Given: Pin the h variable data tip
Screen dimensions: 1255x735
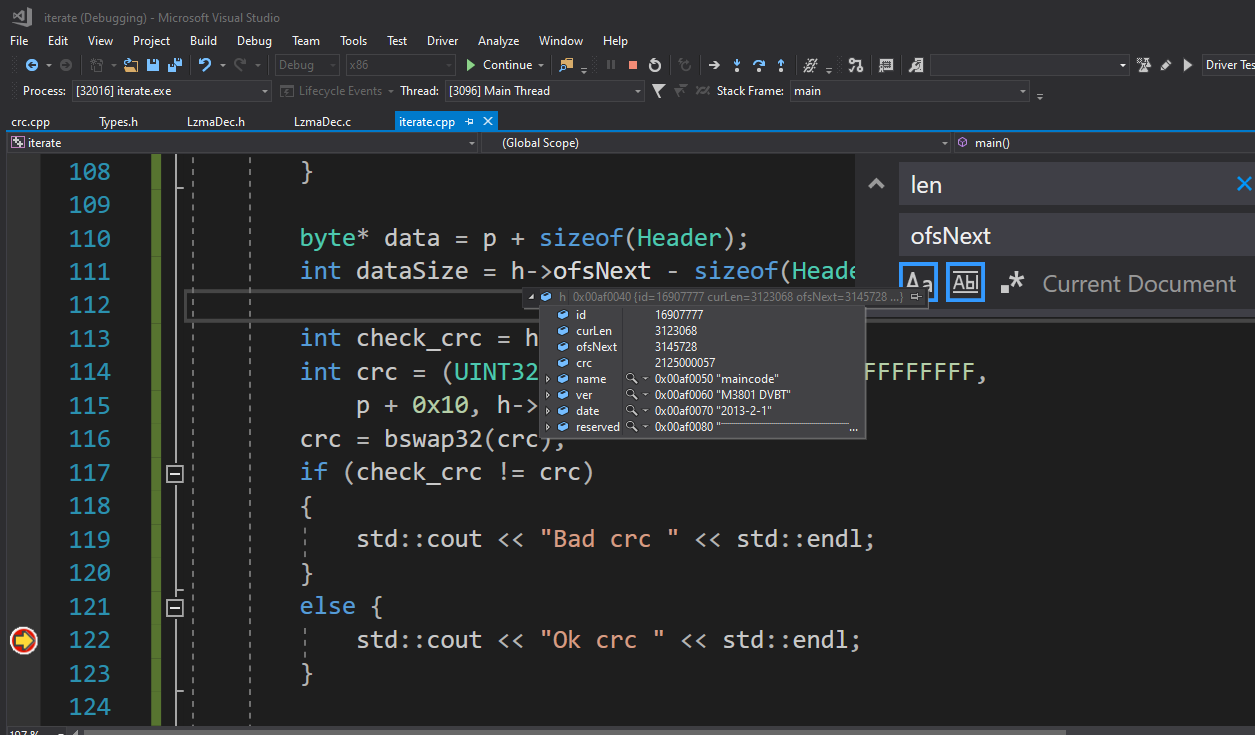Looking at the screenshot, I should [x=915, y=297].
